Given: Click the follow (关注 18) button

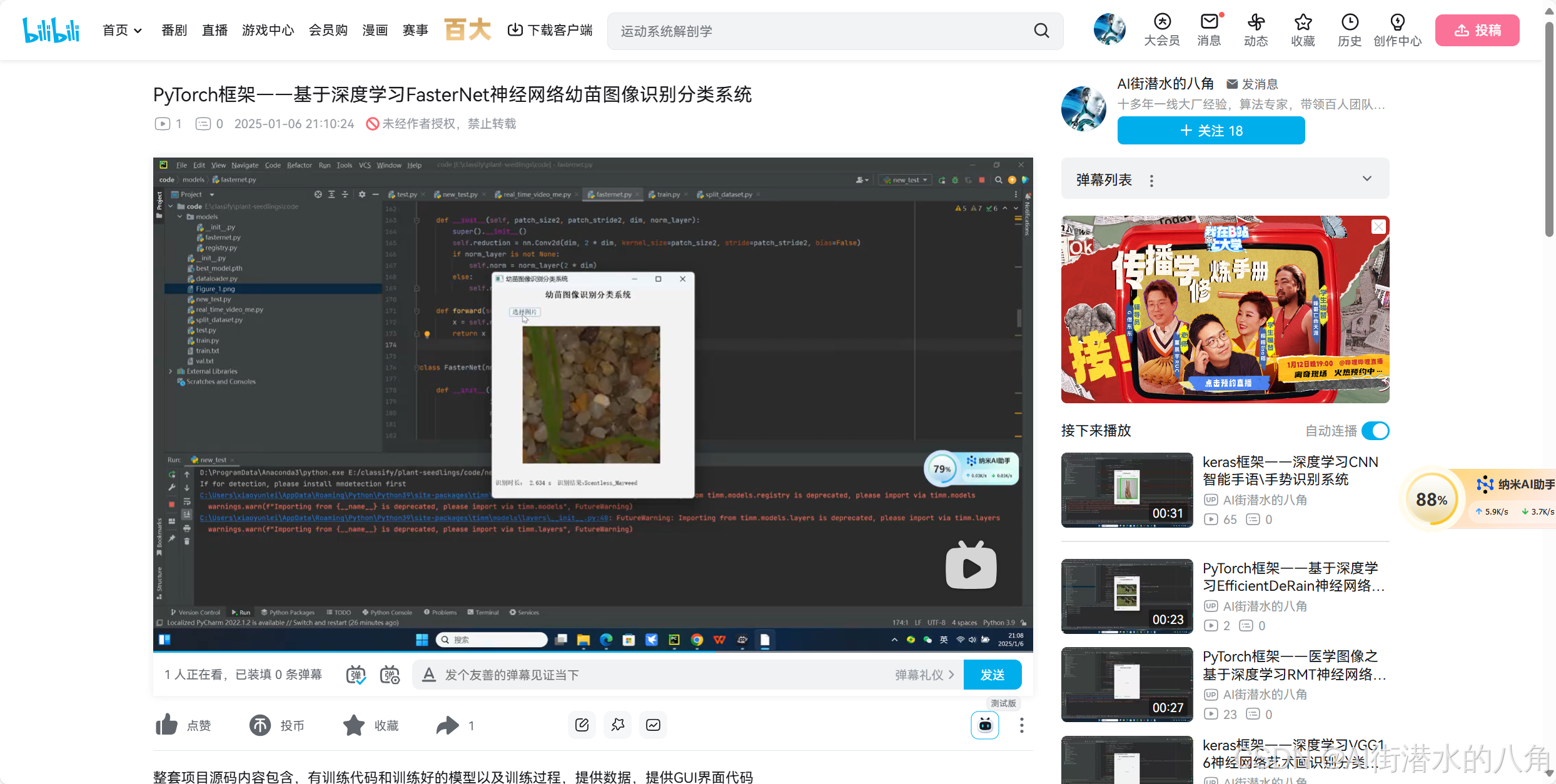Looking at the screenshot, I should pyautogui.click(x=1211, y=131).
